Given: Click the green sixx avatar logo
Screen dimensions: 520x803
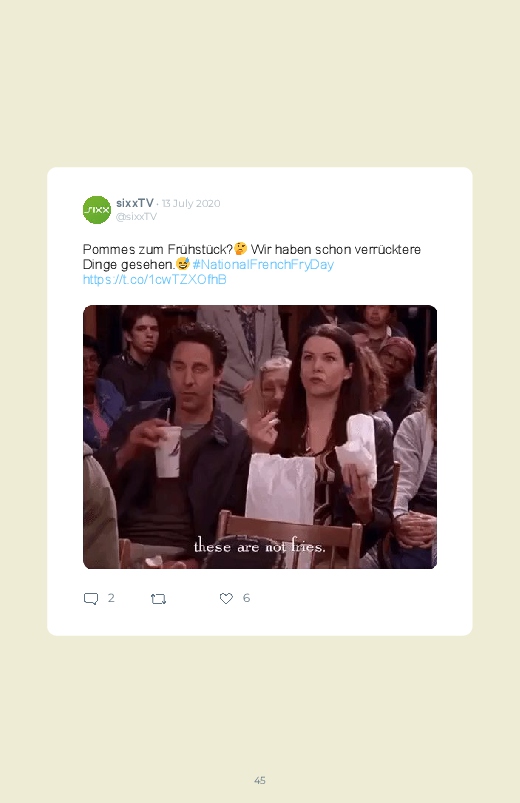Looking at the screenshot, I should pos(97,210).
